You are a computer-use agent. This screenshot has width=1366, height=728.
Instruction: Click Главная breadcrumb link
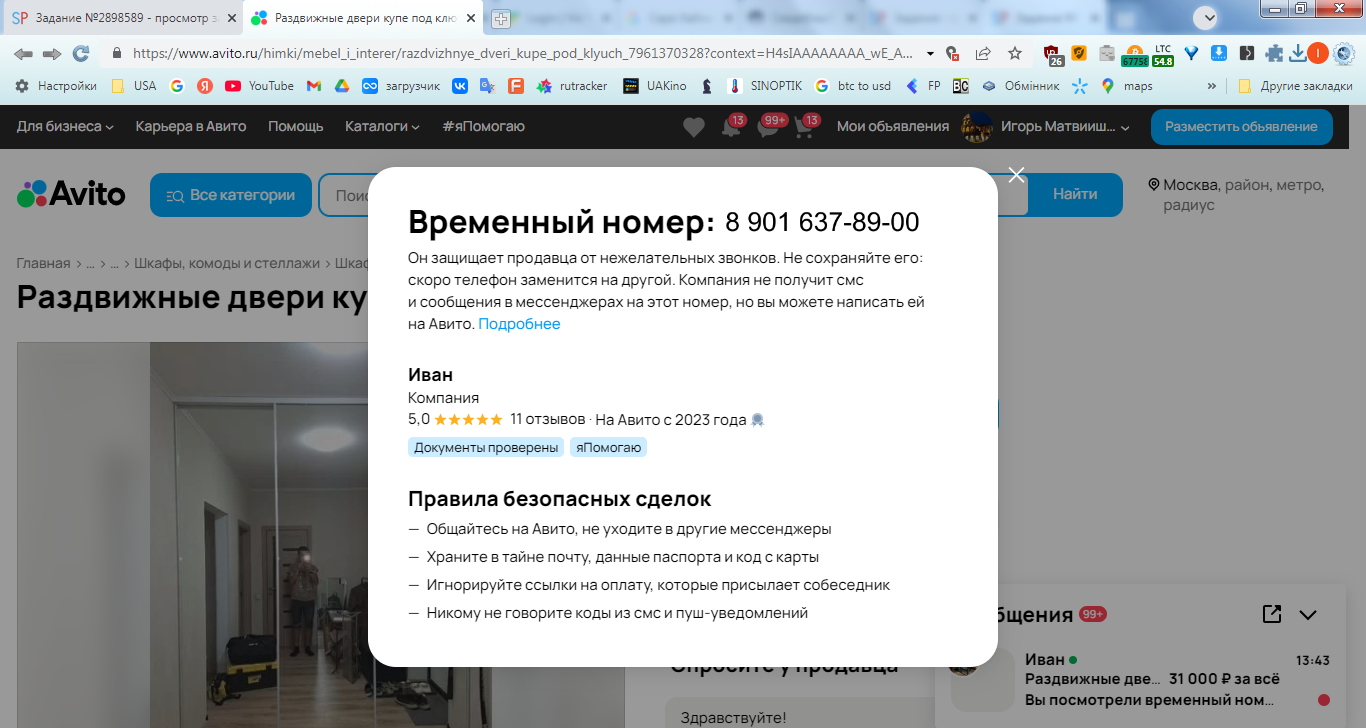pyautogui.click(x=43, y=263)
